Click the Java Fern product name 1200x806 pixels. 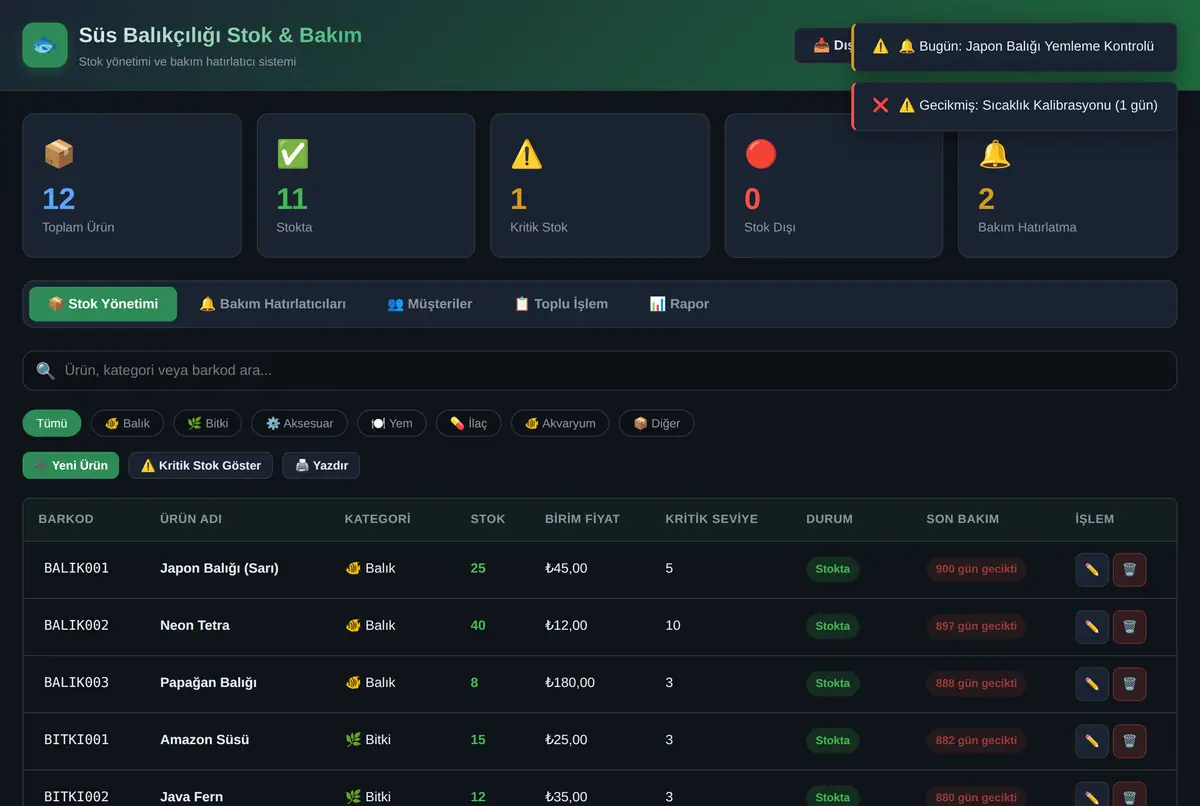(191, 797)
